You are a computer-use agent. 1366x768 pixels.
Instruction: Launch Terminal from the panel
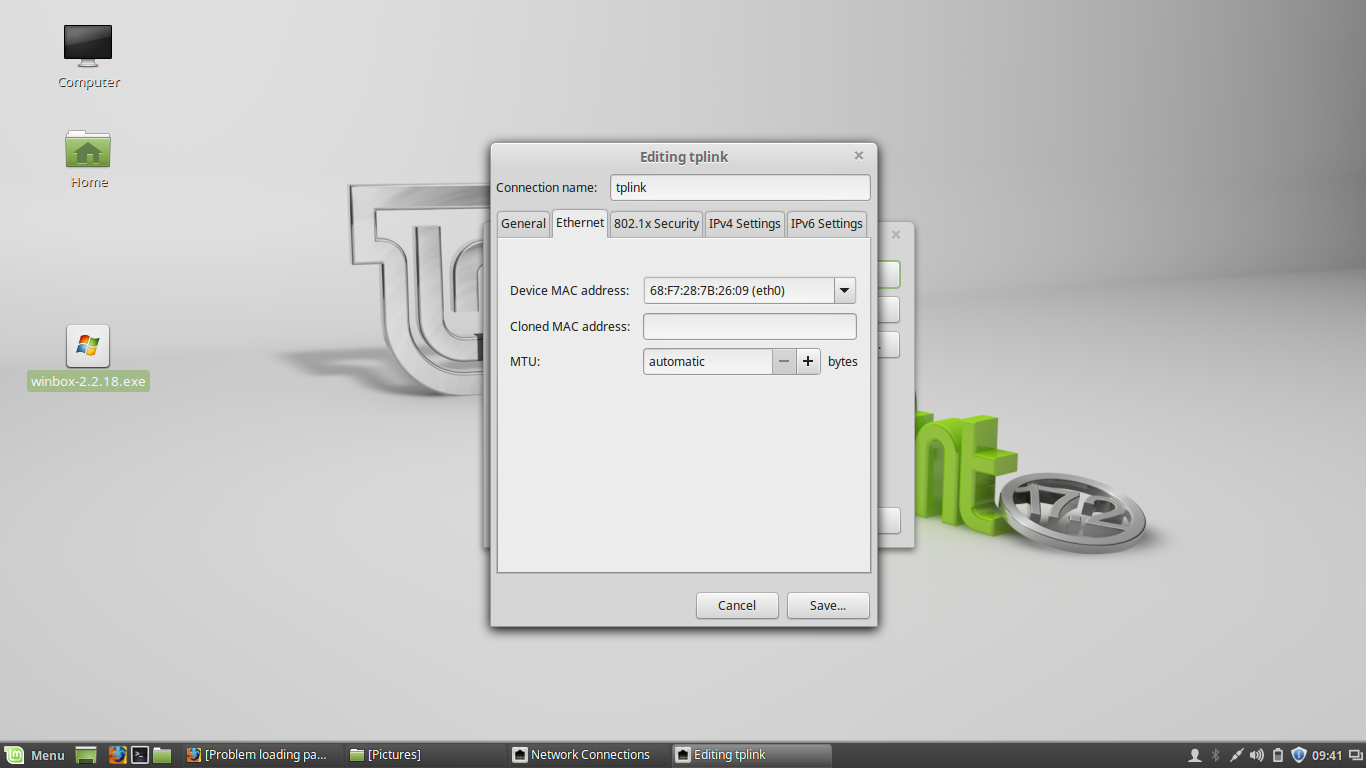click(140, 755)
